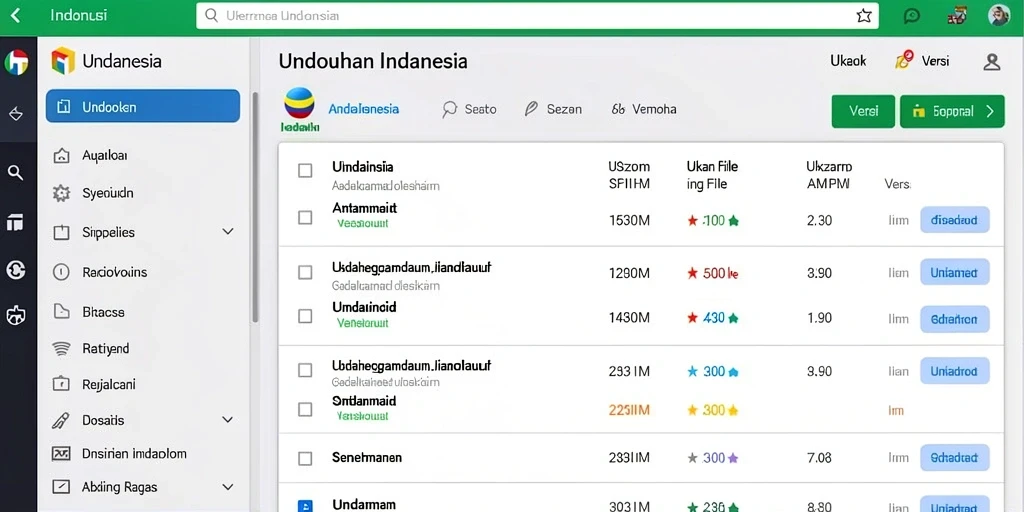This screenshot has width=1024, height=512.
Task: Click the diamond icon in dark rail
Action: pyautogui.click(x=16, y=114)
